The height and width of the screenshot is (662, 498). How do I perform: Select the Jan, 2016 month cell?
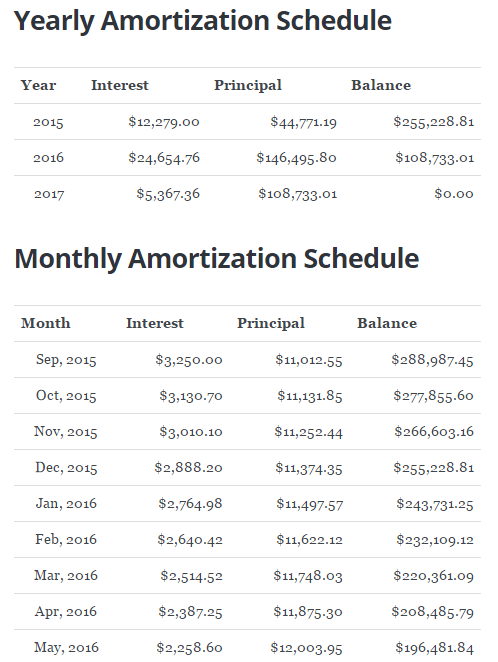coord(66,504)
